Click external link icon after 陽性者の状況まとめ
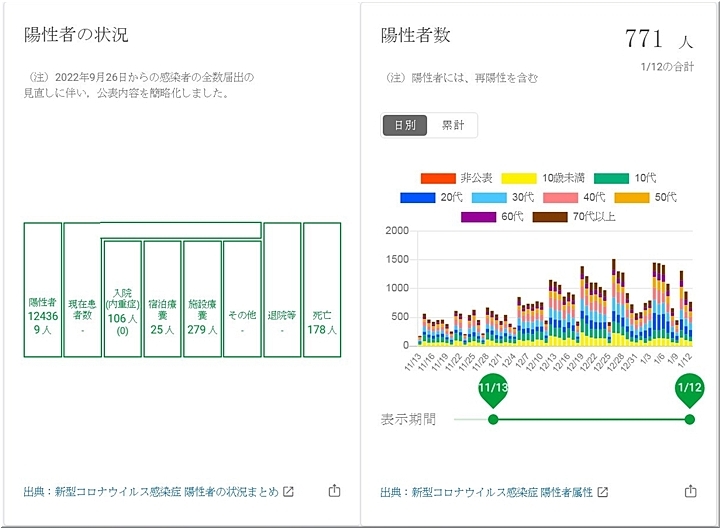The width and height of the screenshot is (720, 528). pyautogui.click(x=289, y=492)
